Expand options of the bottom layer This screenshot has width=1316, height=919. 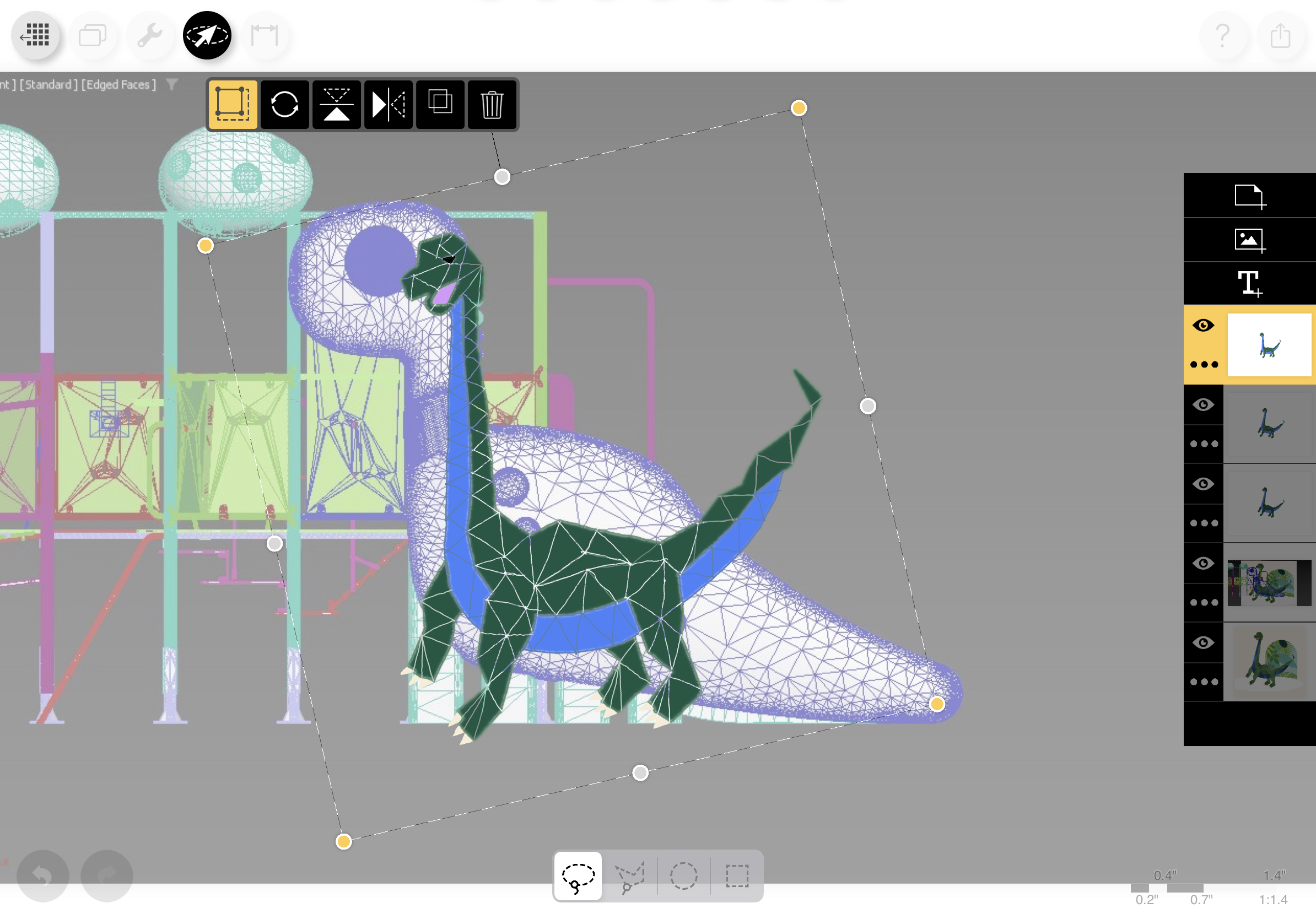[x=1204, y=681]
